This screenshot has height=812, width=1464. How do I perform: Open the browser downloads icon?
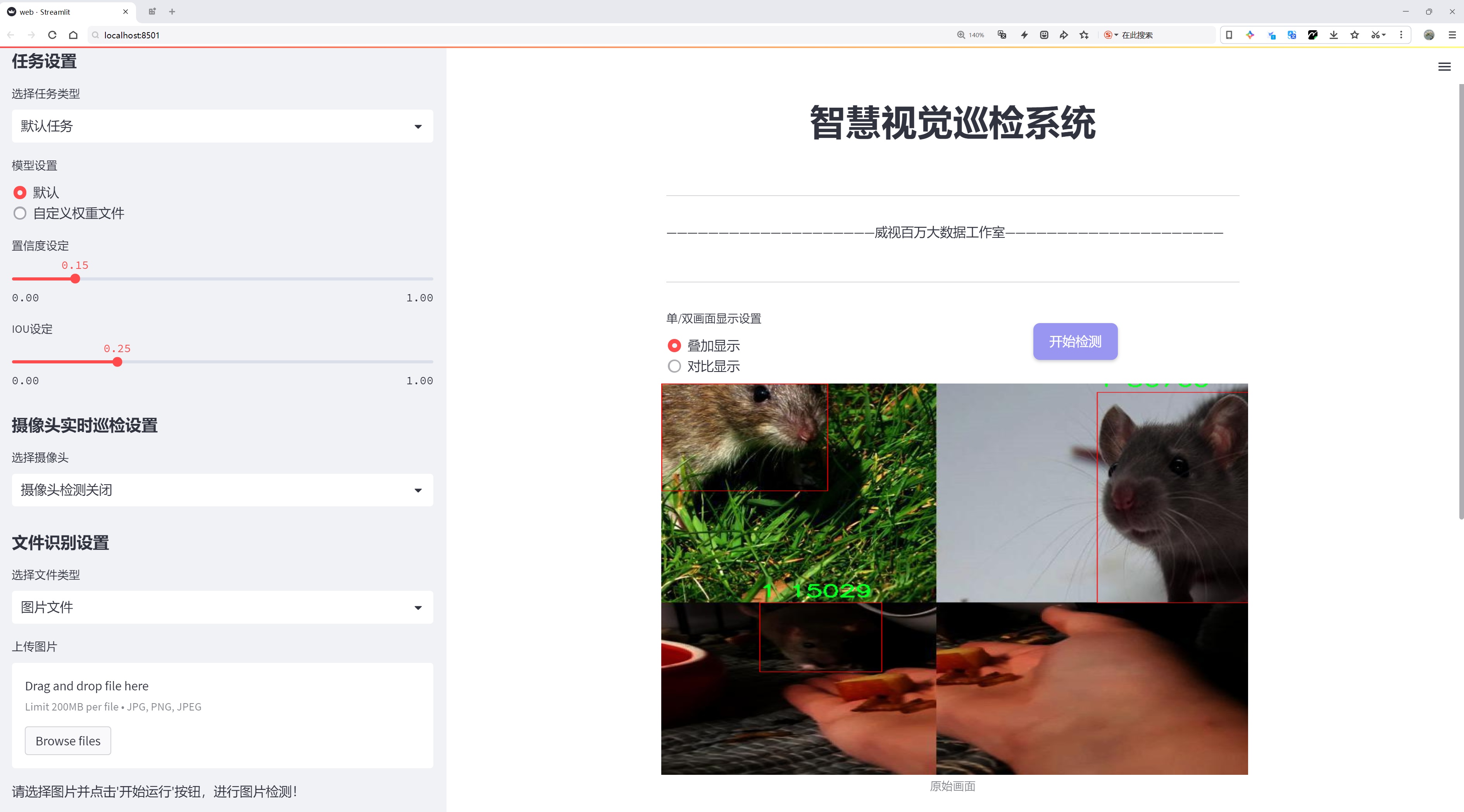coord(1334,35)
